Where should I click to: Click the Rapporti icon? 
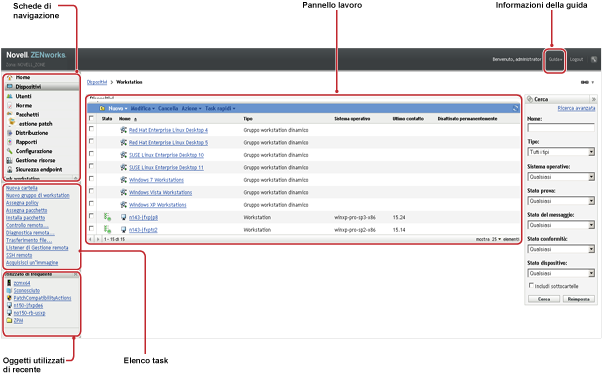10,142
